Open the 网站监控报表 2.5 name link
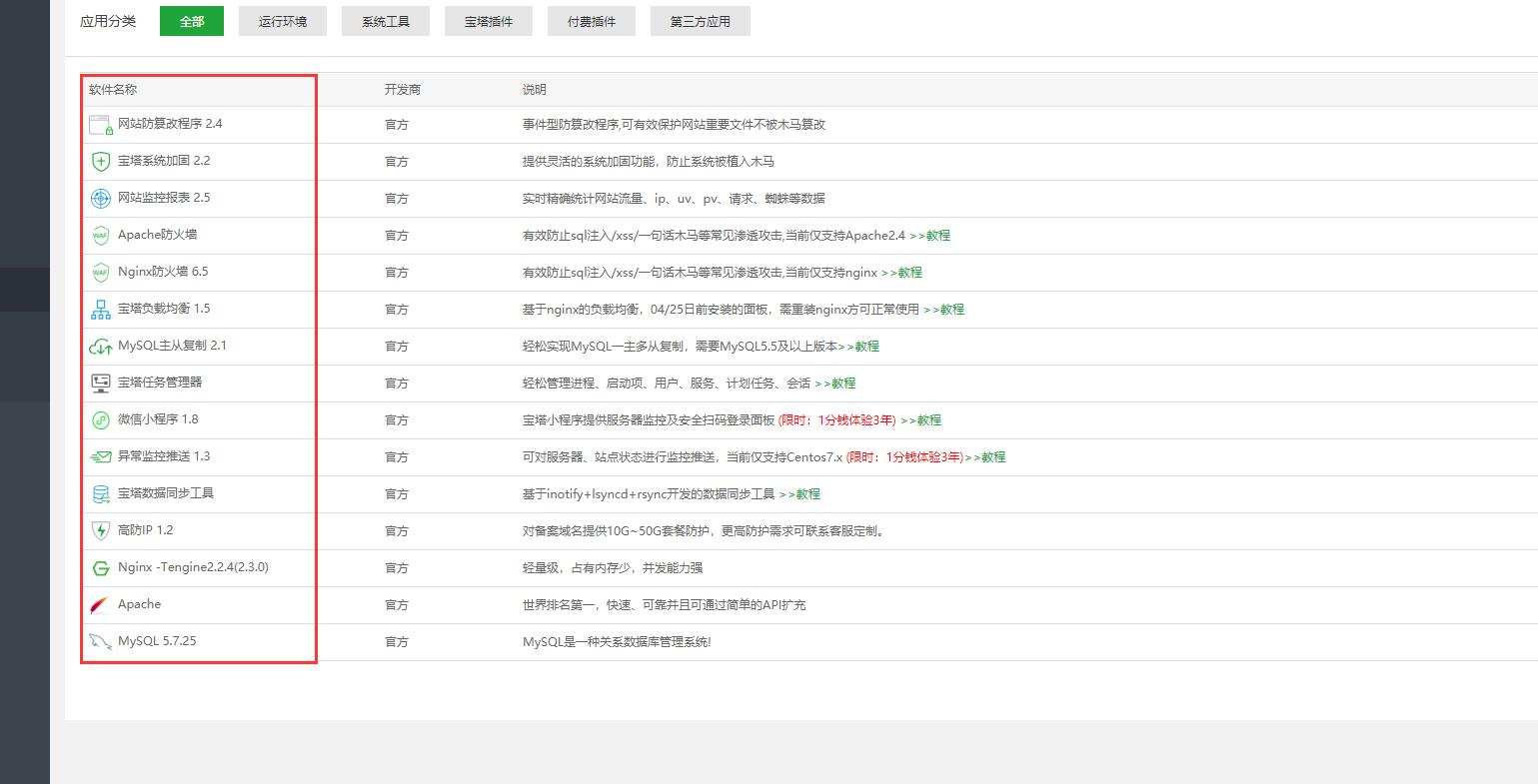This screenshot has width=1538, height=784. click(164, 198)
